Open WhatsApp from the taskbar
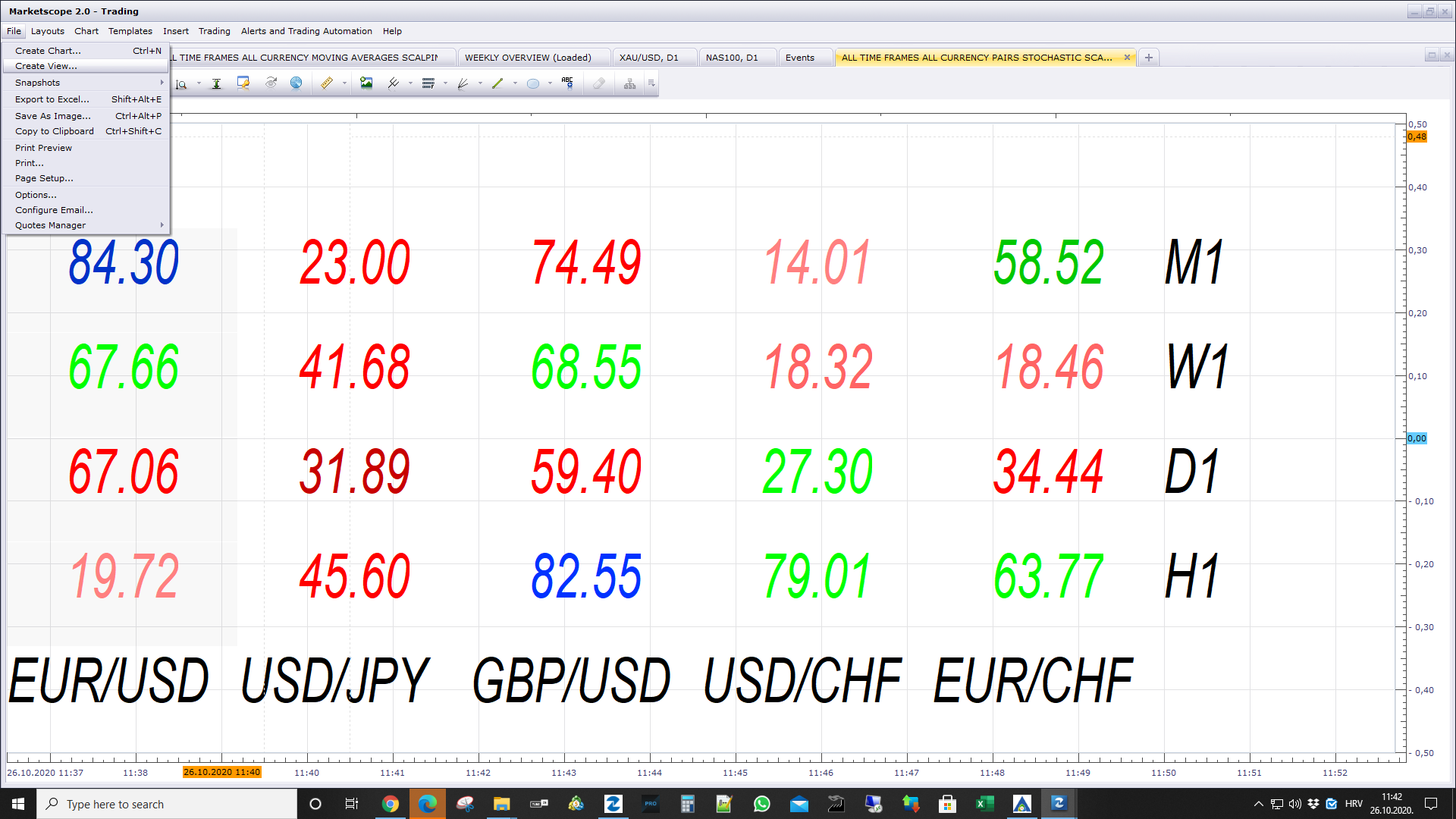The width and height of the screenshot is (1456, 819). (x=762, y=804)
